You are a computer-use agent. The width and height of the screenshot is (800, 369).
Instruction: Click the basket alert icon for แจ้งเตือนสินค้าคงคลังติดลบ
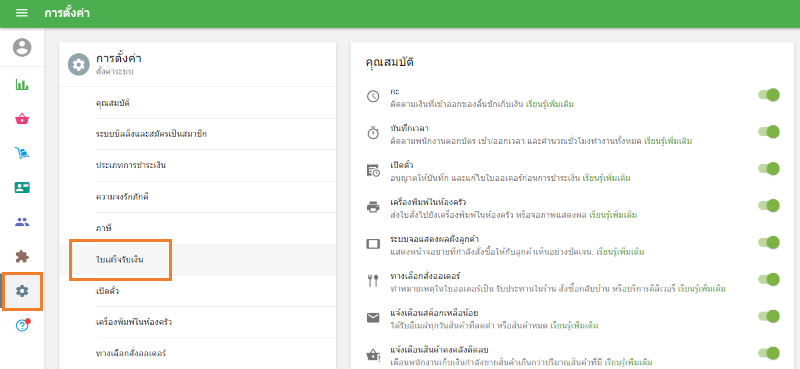pyautogui.click(x=373, y=355)
